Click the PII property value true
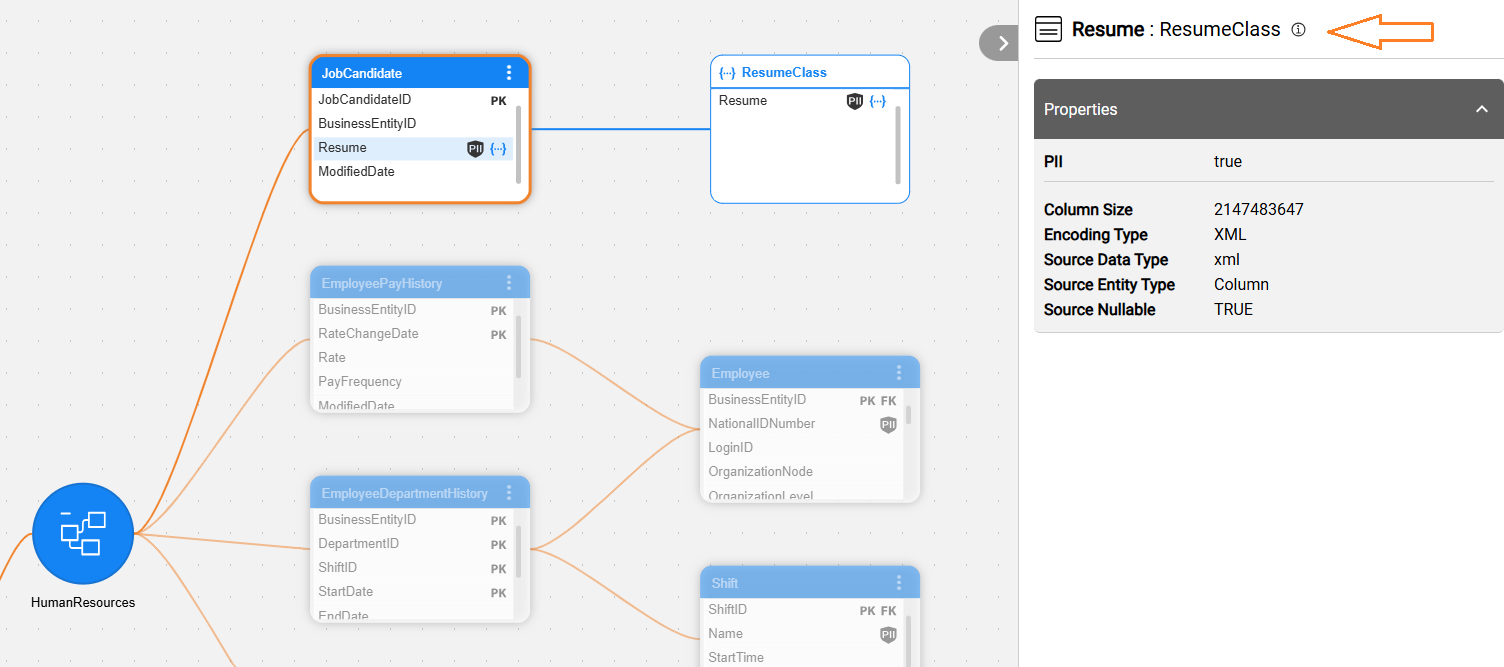 tap(1228, 161)
